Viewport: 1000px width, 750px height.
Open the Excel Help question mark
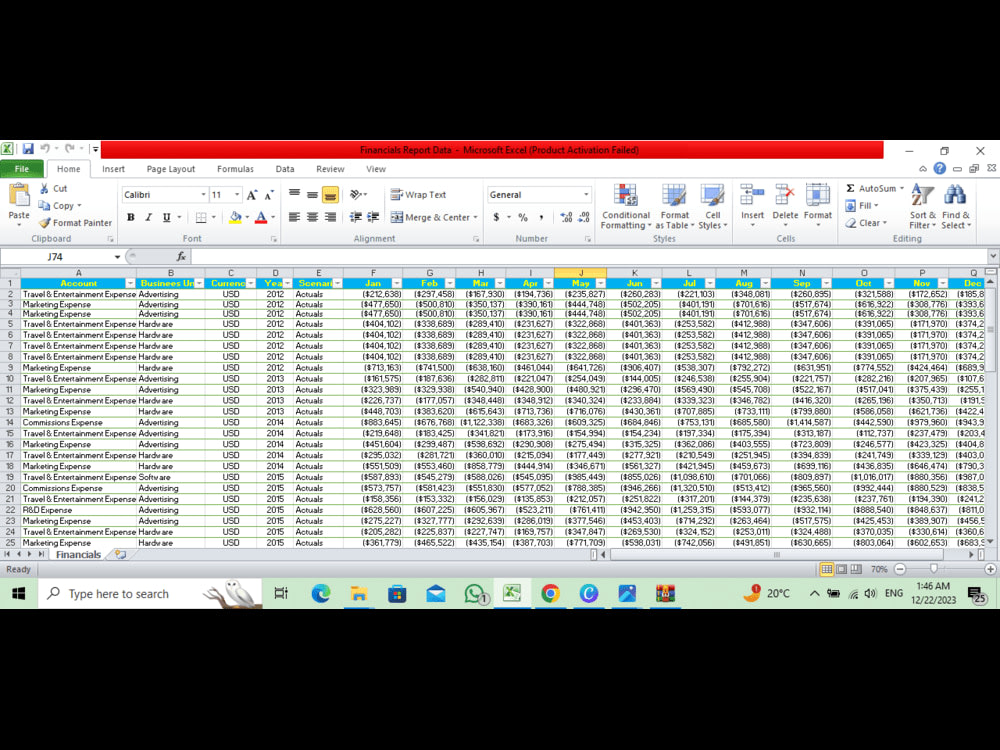click(x=939, y=168)
